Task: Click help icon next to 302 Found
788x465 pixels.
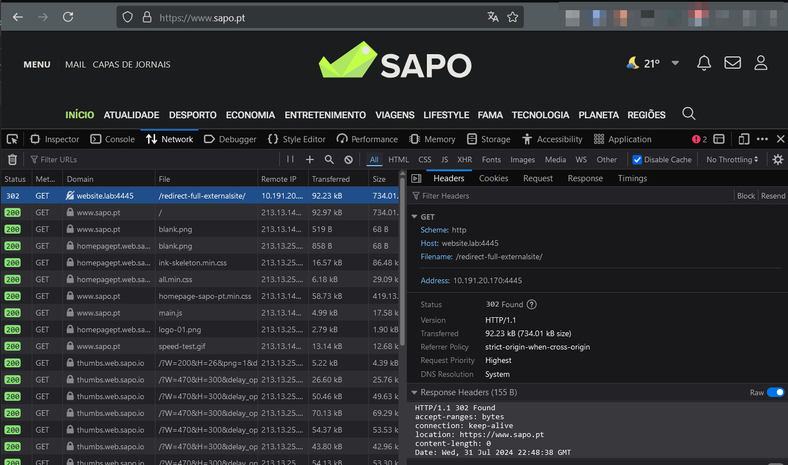Action: coord(531,304)
